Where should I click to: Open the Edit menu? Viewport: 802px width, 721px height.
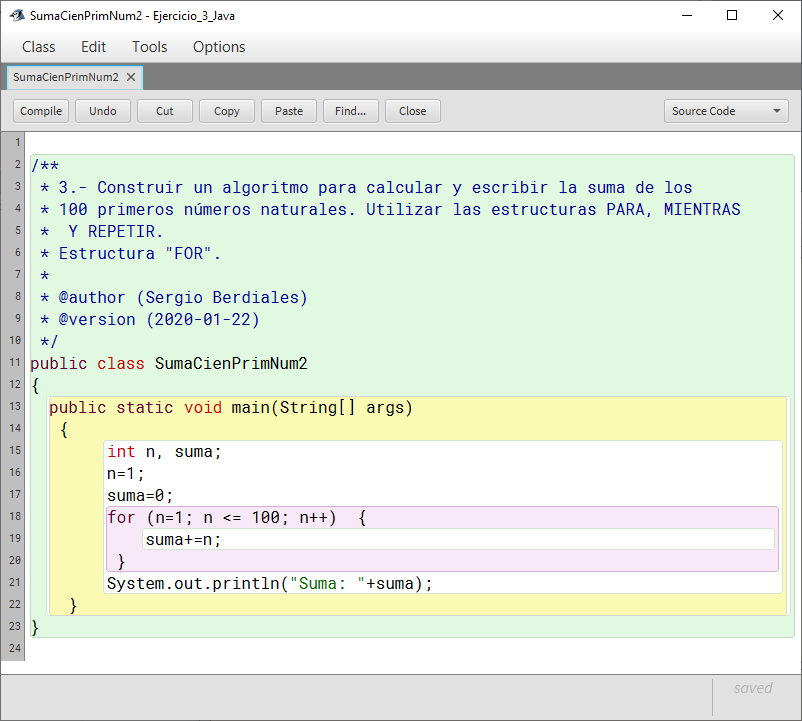click(x=93, y=47)
